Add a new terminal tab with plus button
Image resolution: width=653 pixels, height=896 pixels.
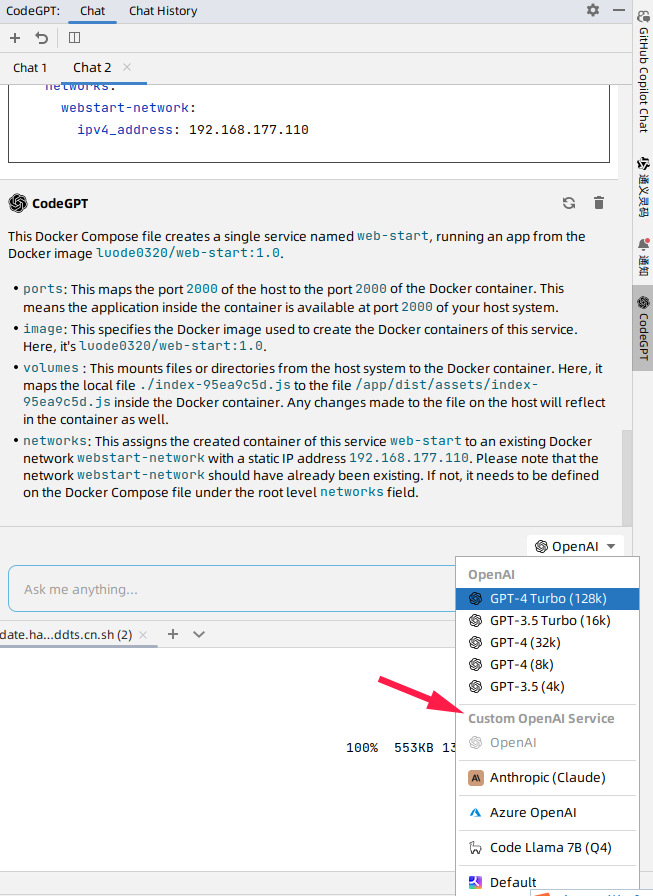point(172,634)
